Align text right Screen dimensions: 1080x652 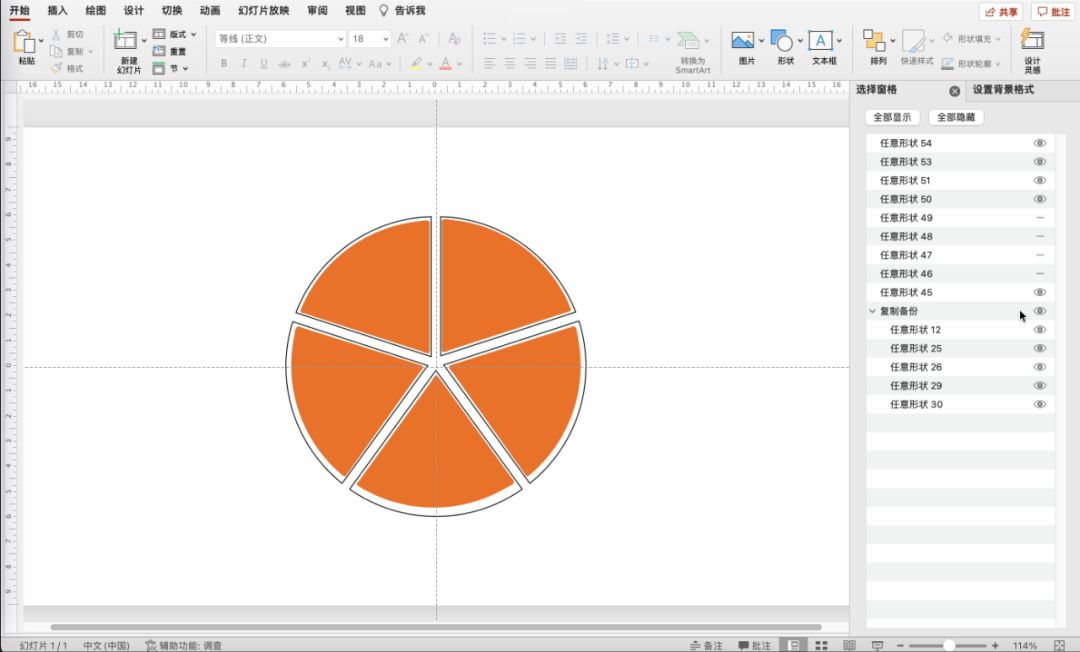coord(530,63)
